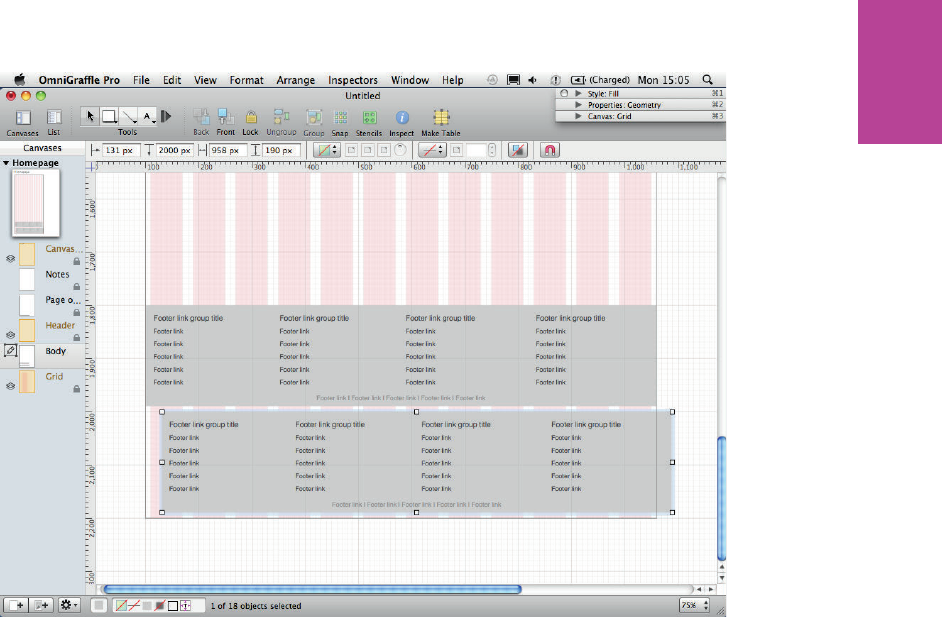Bring selection to Front
The image size is (942, 617).
click(226, 118)
